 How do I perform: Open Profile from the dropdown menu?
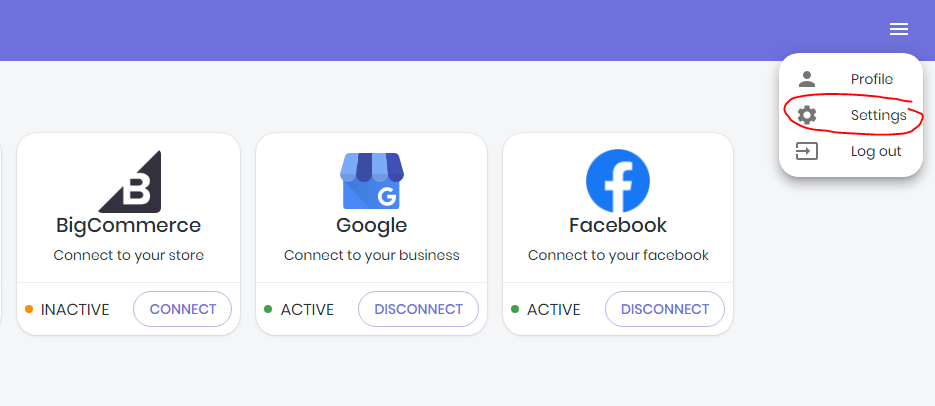click(871, 79)
